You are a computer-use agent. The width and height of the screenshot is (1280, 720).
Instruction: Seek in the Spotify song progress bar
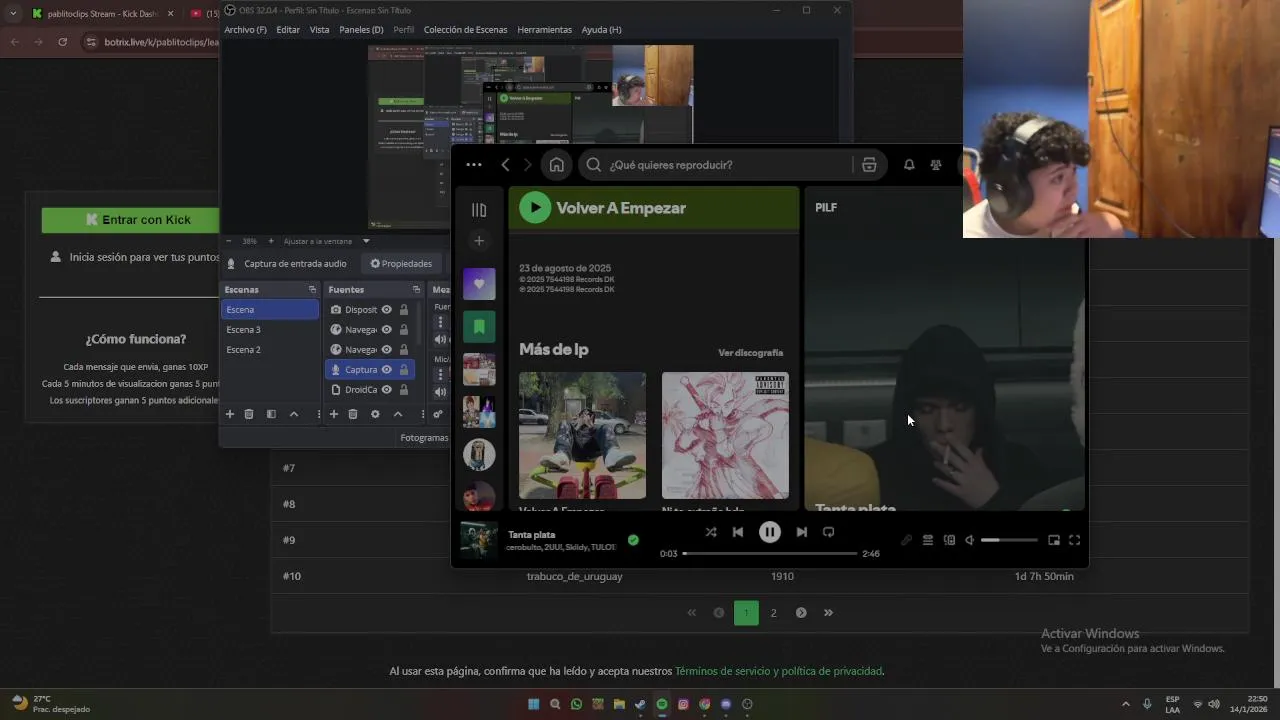769,553
